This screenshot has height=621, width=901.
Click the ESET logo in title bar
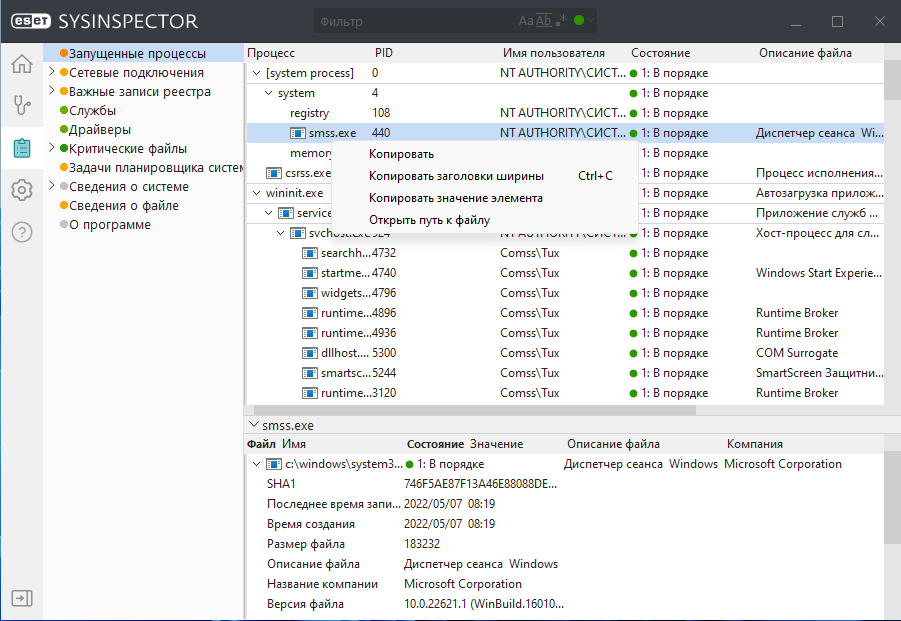[31, 21]
